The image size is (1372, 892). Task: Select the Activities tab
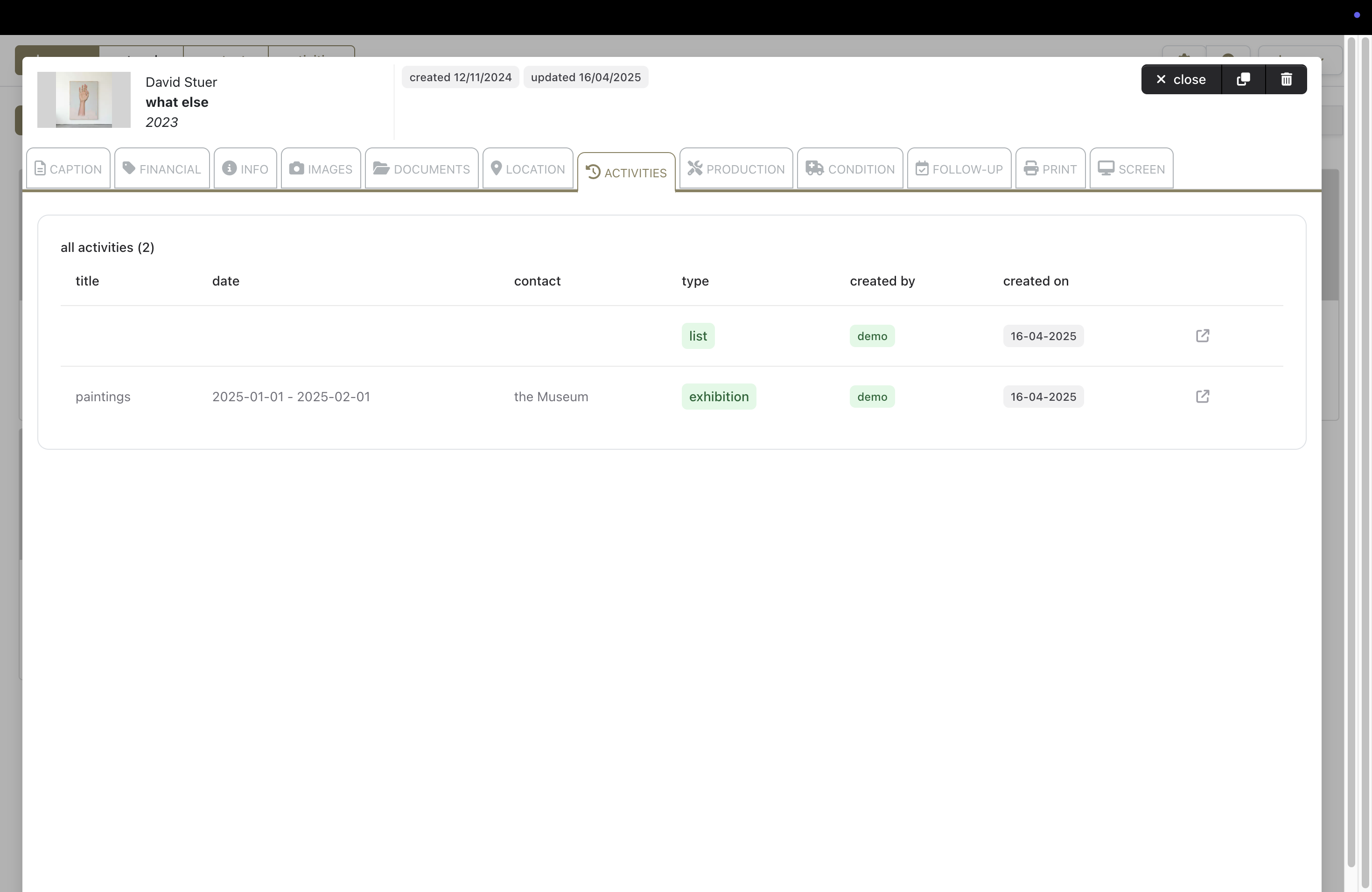click(627, 172)
